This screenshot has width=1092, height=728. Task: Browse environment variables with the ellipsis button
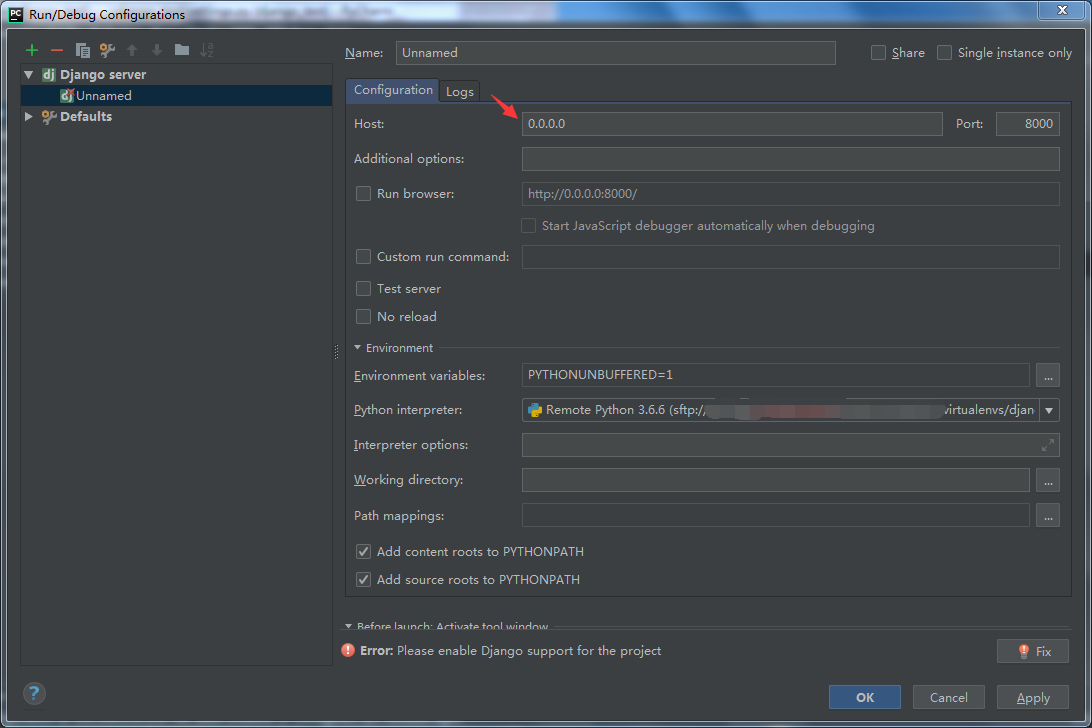1047,375
